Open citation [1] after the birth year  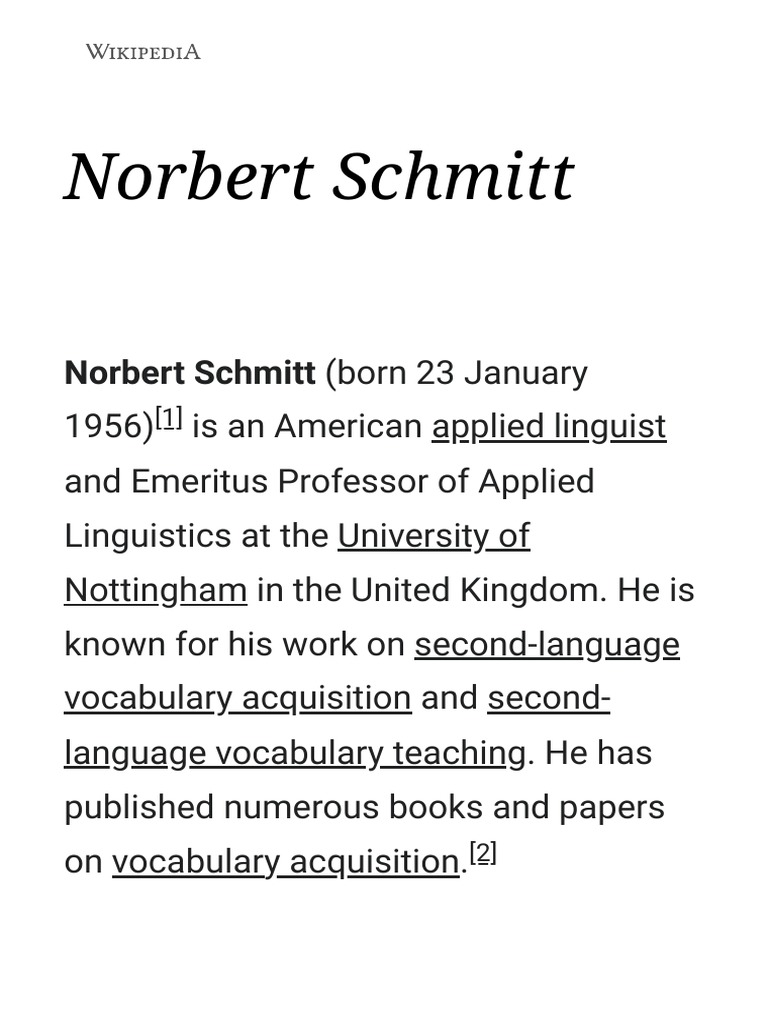tap(168, 421)
